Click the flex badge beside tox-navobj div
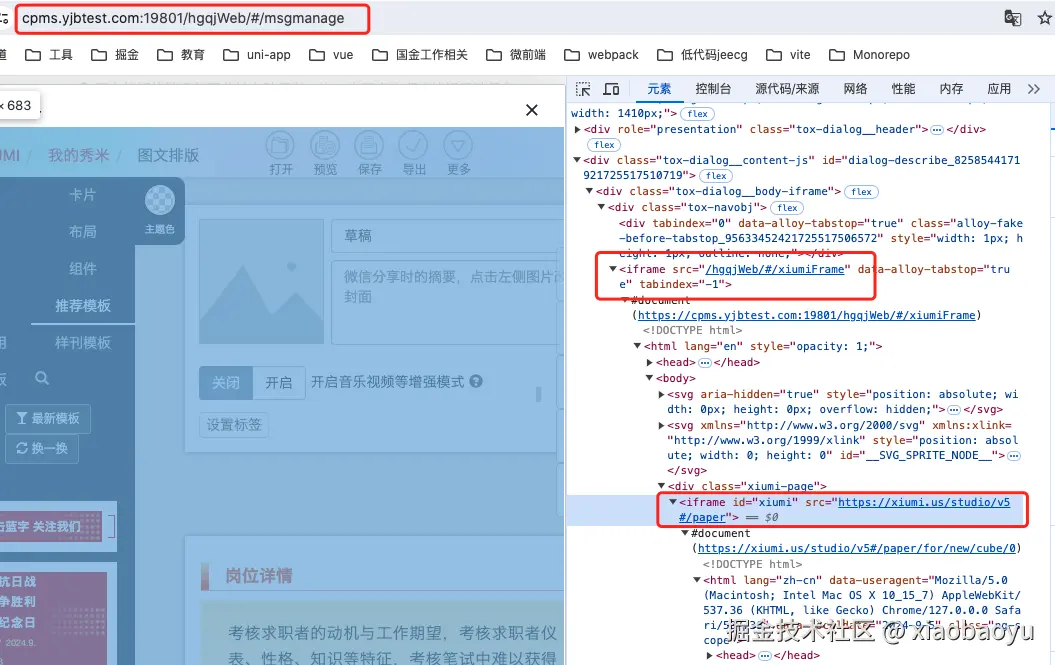Viewport: 1055px width, 665px height. (x=787, y=208)
